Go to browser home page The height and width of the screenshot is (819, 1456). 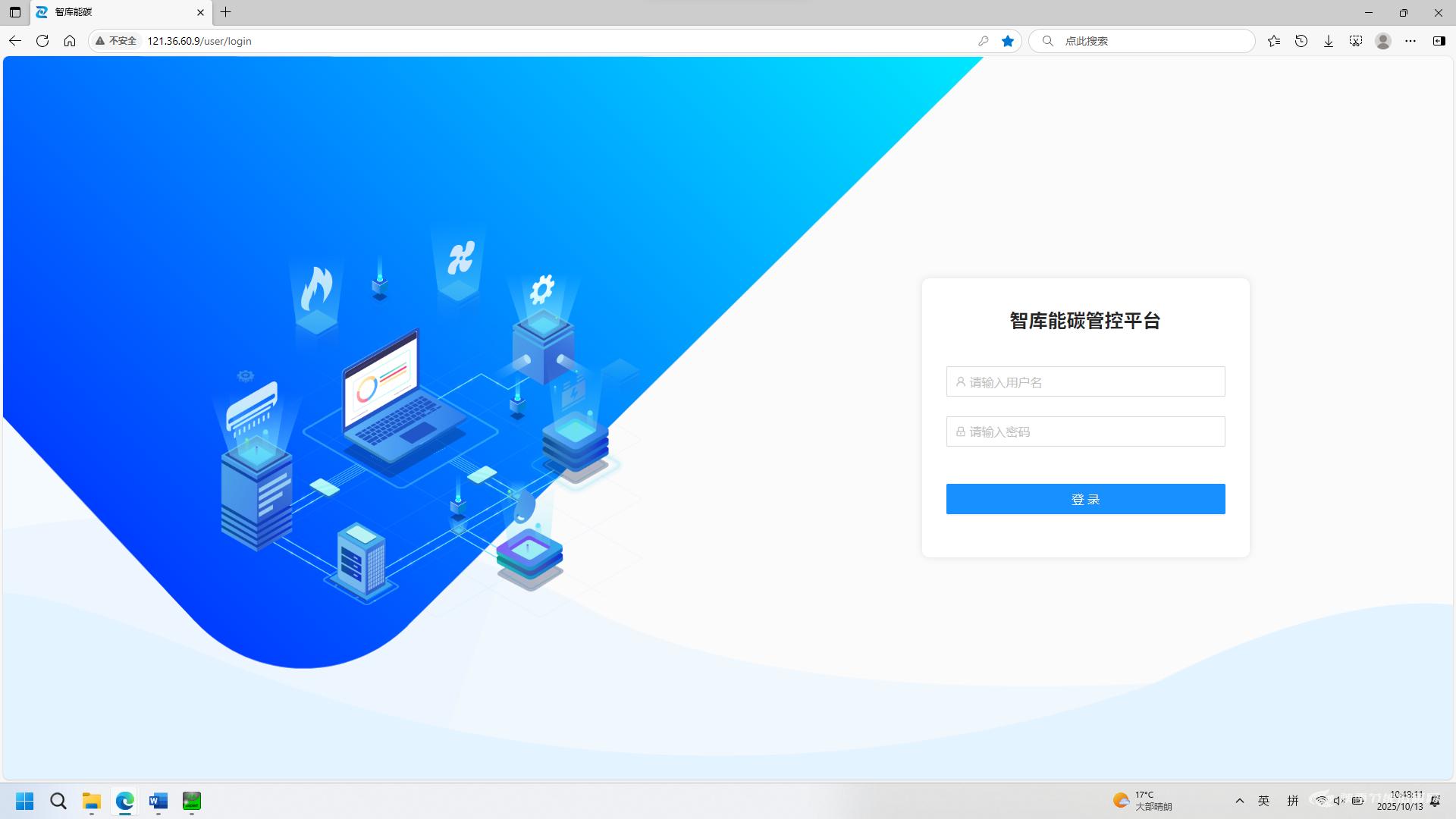click(70, 41)
